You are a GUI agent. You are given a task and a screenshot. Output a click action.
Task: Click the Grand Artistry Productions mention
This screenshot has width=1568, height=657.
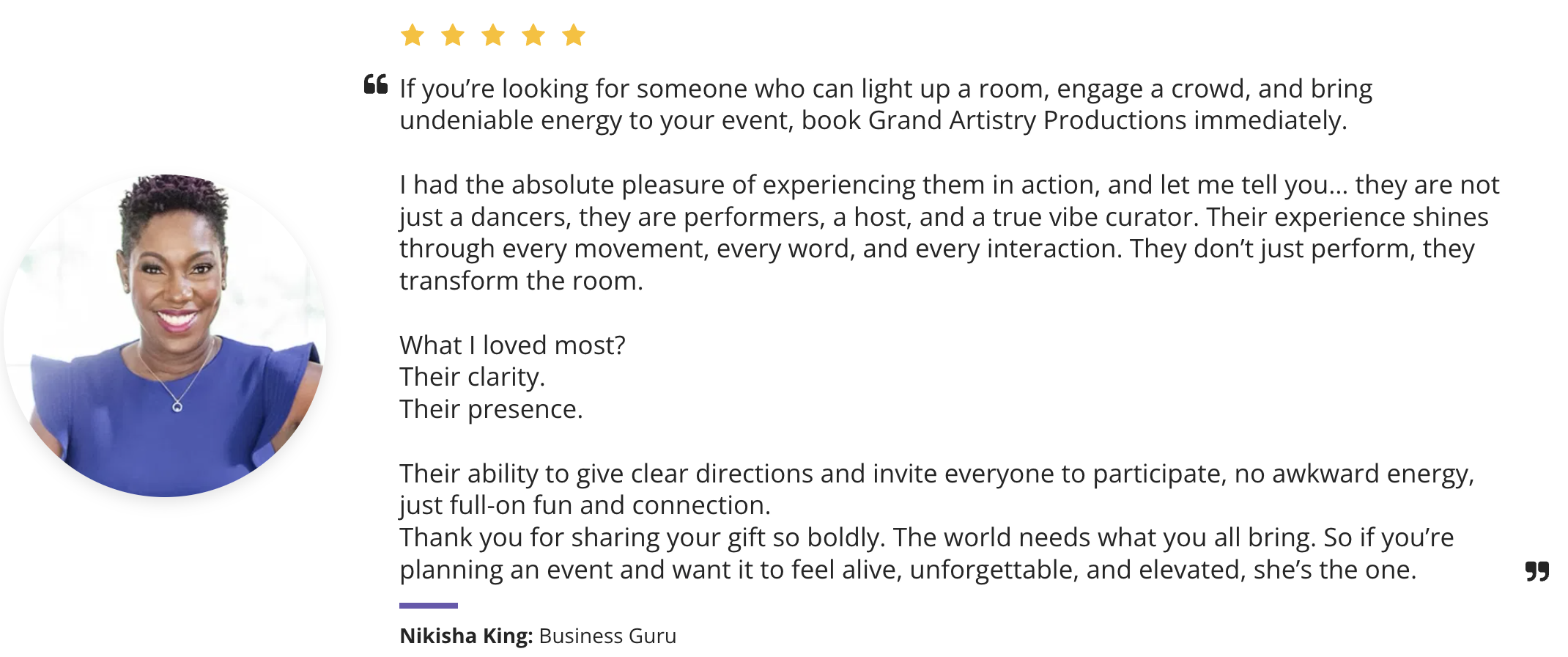tap(1027, 120)
